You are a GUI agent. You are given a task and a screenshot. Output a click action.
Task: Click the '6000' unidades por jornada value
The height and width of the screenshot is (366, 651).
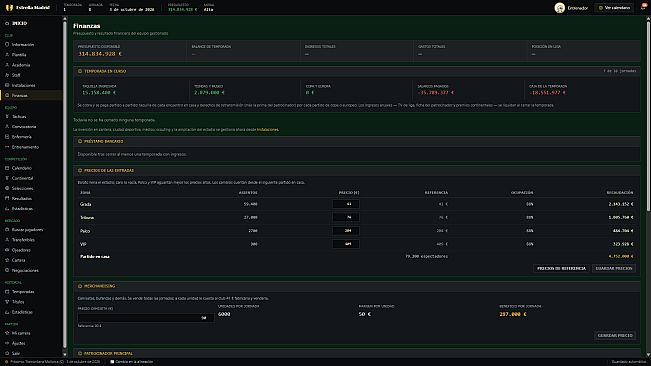224,315
